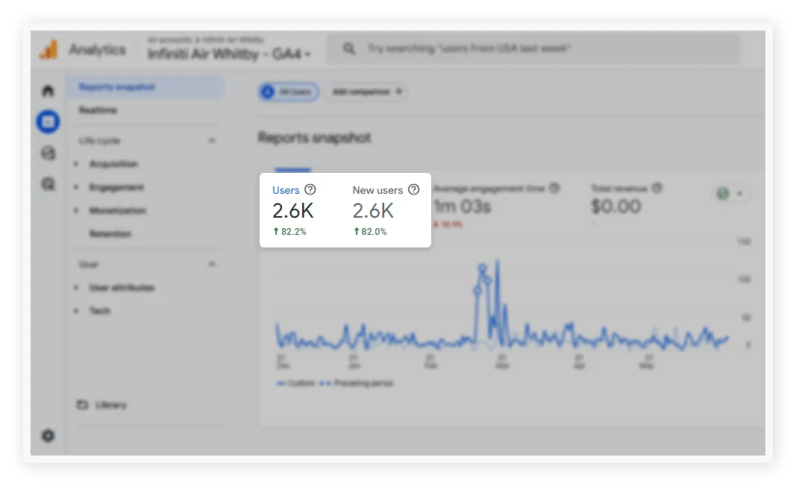Collapse the Life cycle section

tap(212, 140)
